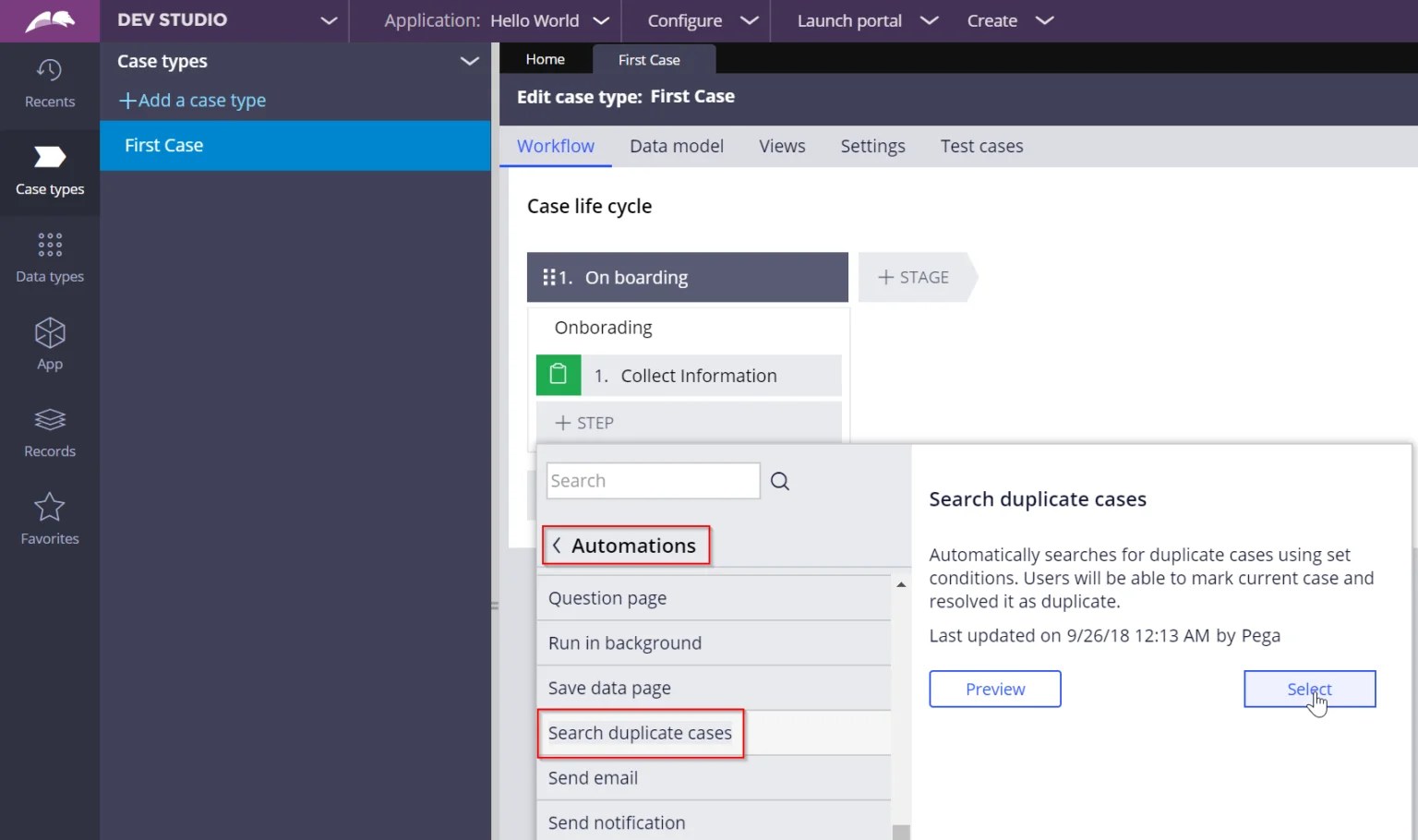
Task: Click the Case life cycle heading
Action: pyautogui.click(x=589, y=206)
